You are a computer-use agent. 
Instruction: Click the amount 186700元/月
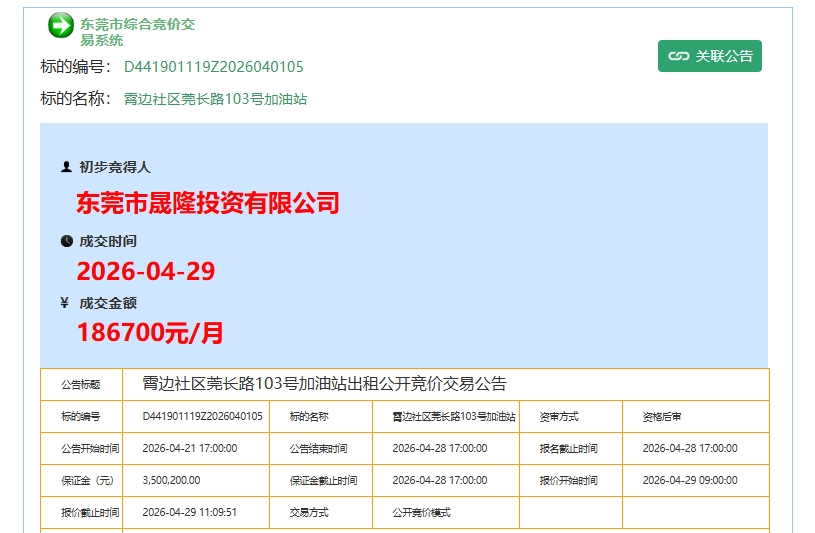point(150,333)
